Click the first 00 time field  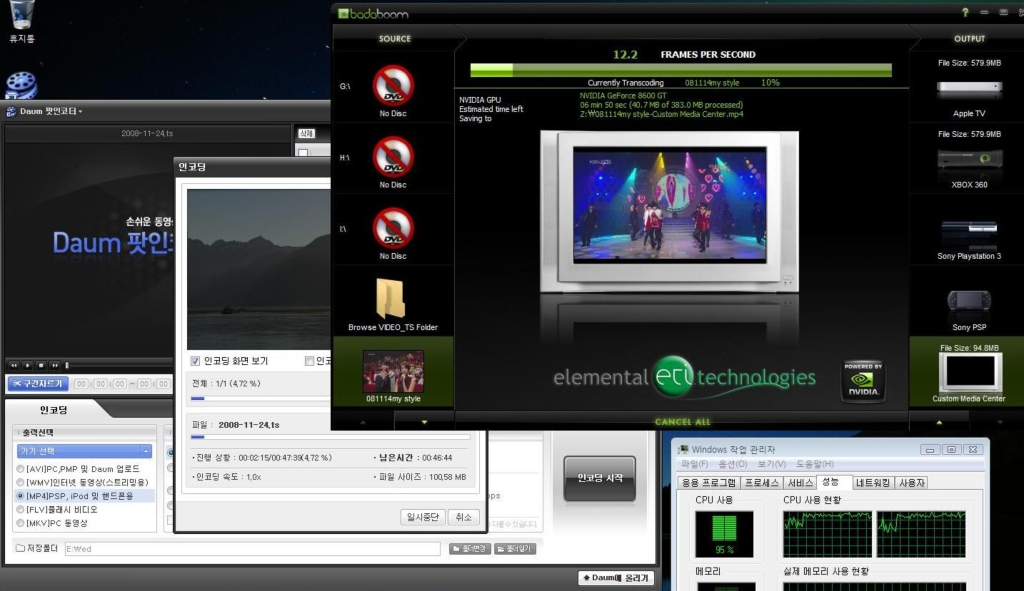pos(81,384)
